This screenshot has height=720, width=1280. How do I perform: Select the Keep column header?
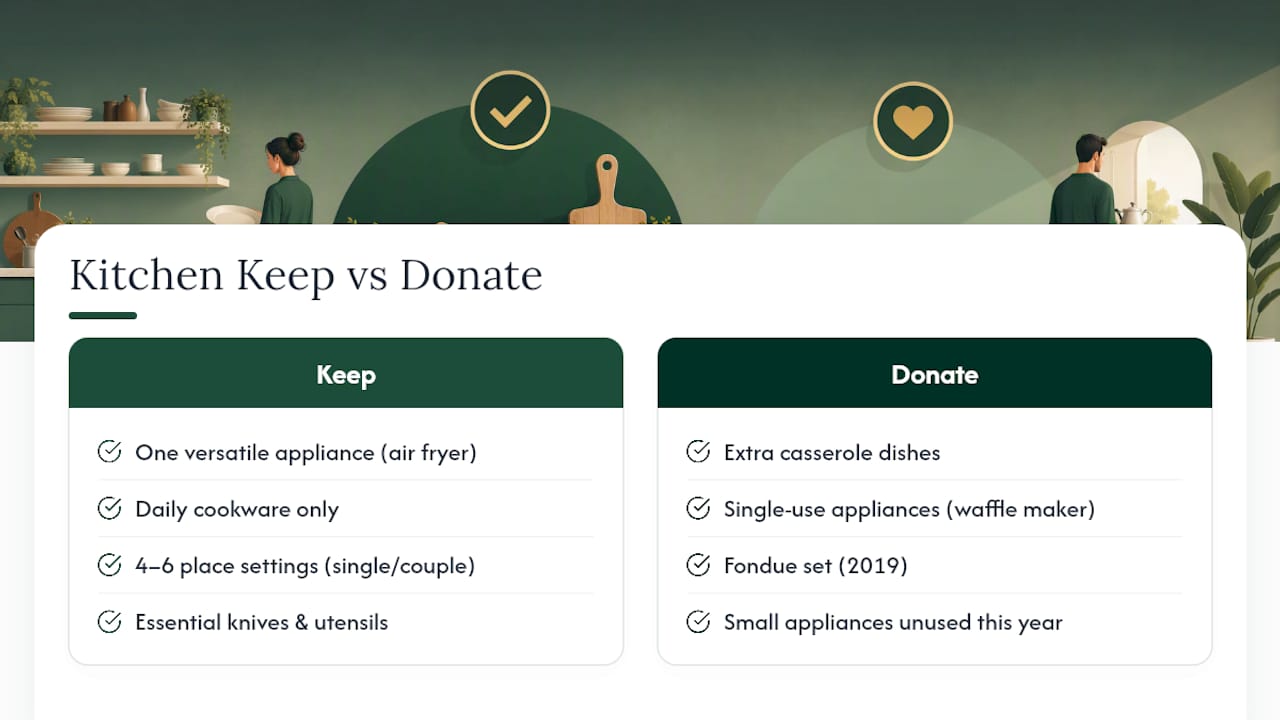click(x=346, y=373)
